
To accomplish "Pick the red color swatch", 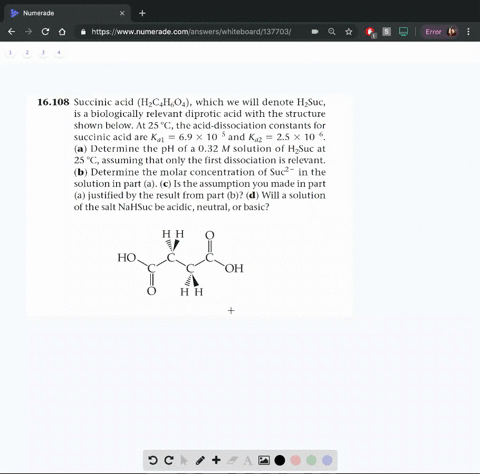I will click(x=296, y=460).
